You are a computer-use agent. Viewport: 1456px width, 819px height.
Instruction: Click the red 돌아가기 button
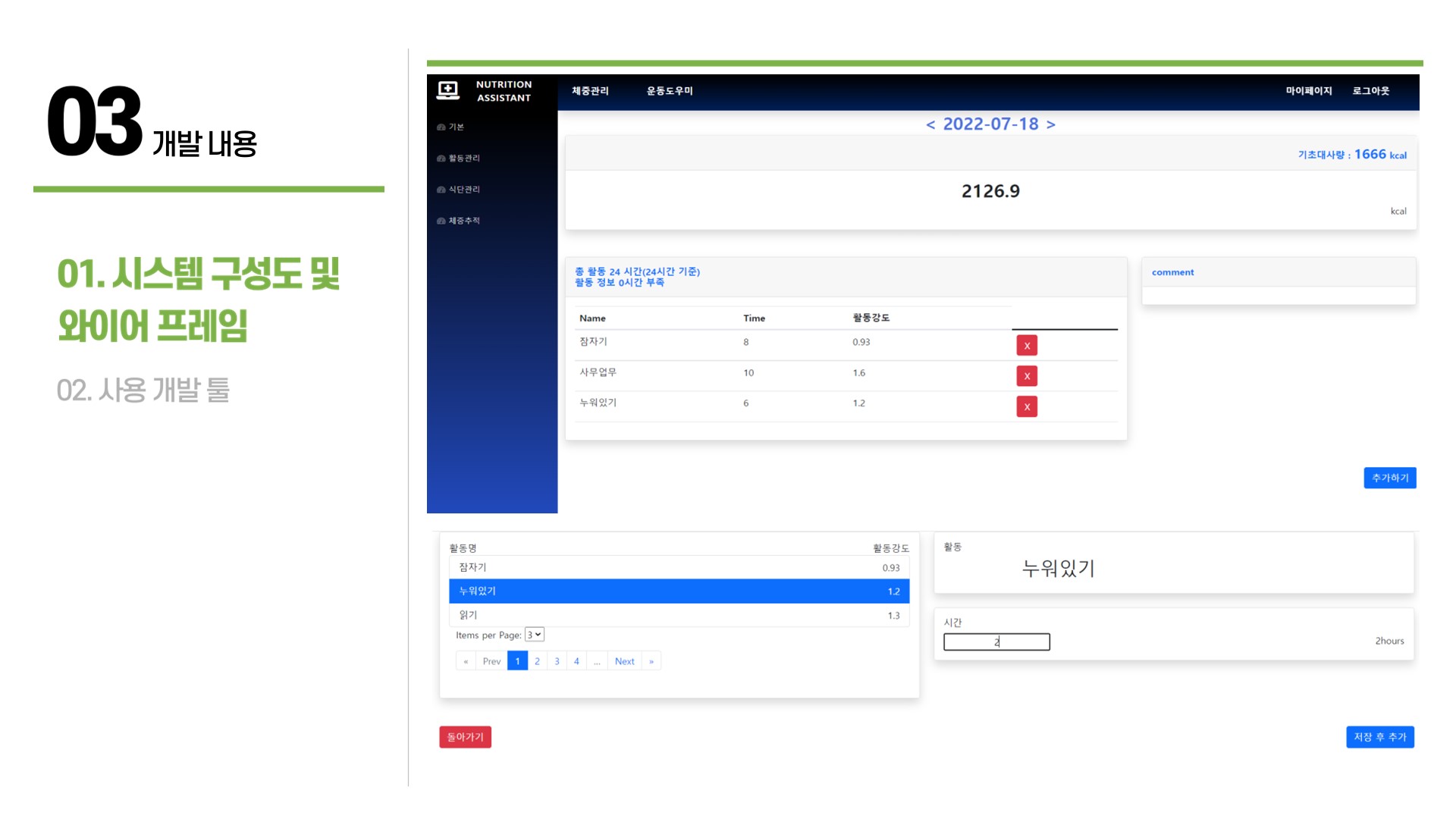[x=466, y=737]
